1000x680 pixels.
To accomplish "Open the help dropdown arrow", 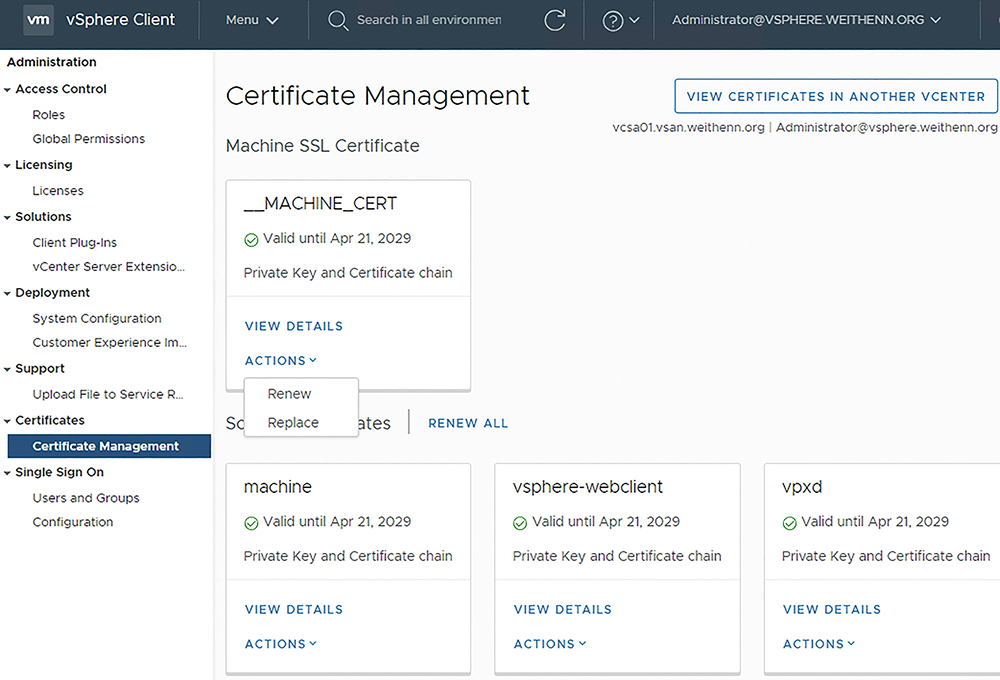I will 635,20.
